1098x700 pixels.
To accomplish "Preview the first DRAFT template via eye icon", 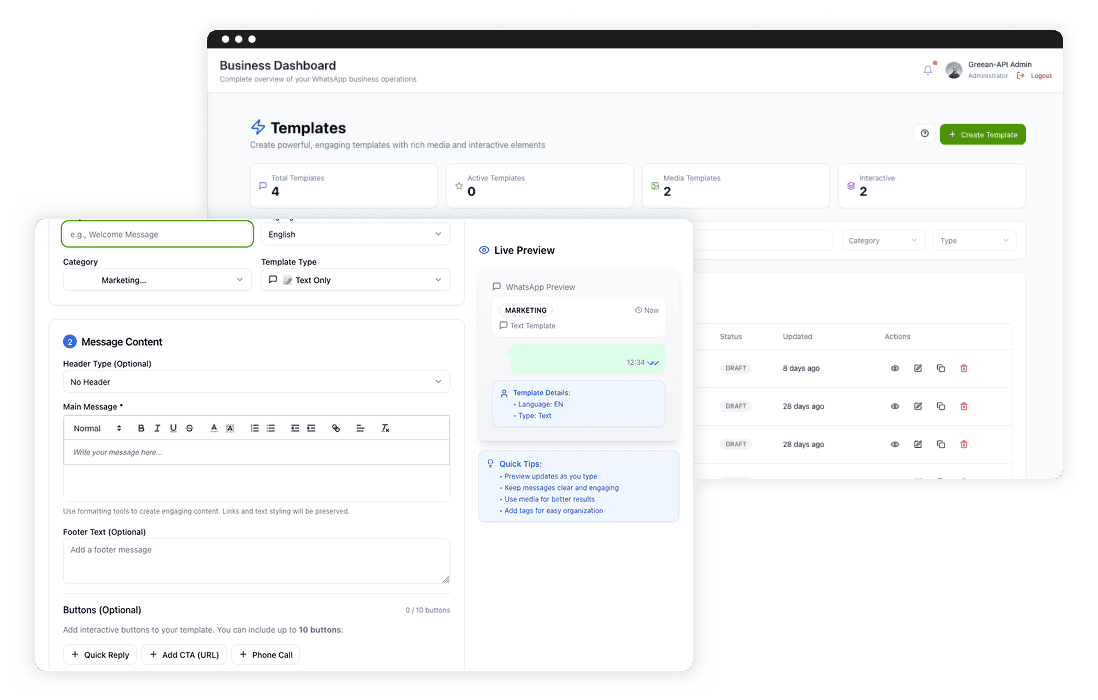I will (894, 368).
